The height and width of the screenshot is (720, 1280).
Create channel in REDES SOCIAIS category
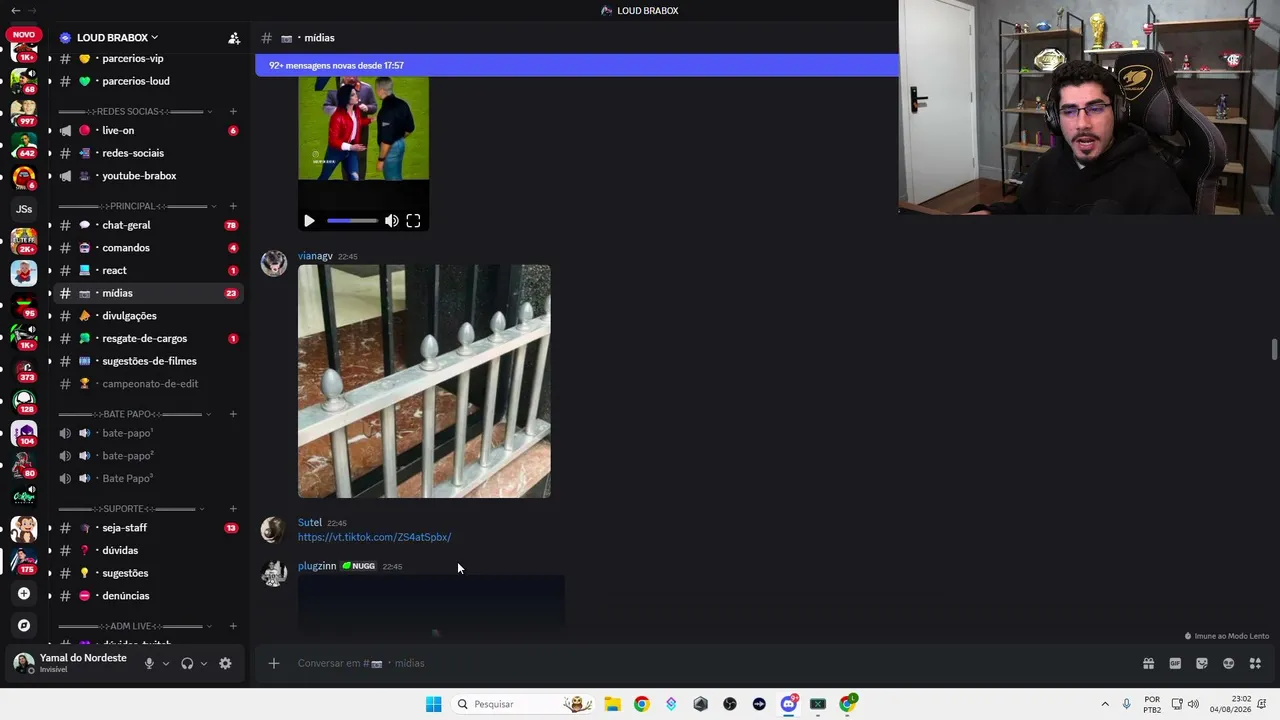click(233, 111)
